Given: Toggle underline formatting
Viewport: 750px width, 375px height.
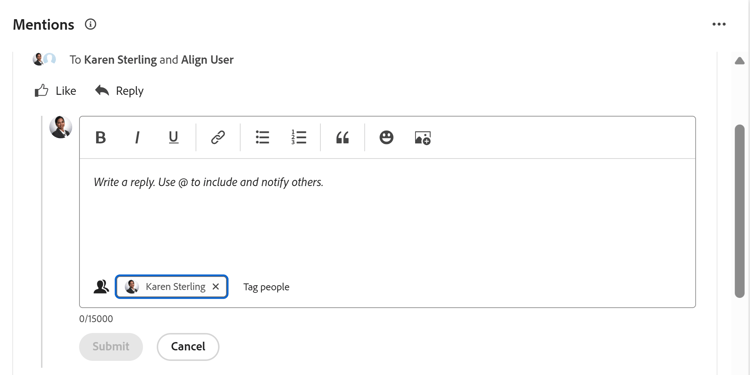Looking at the screenshot, I should [174, 138].
